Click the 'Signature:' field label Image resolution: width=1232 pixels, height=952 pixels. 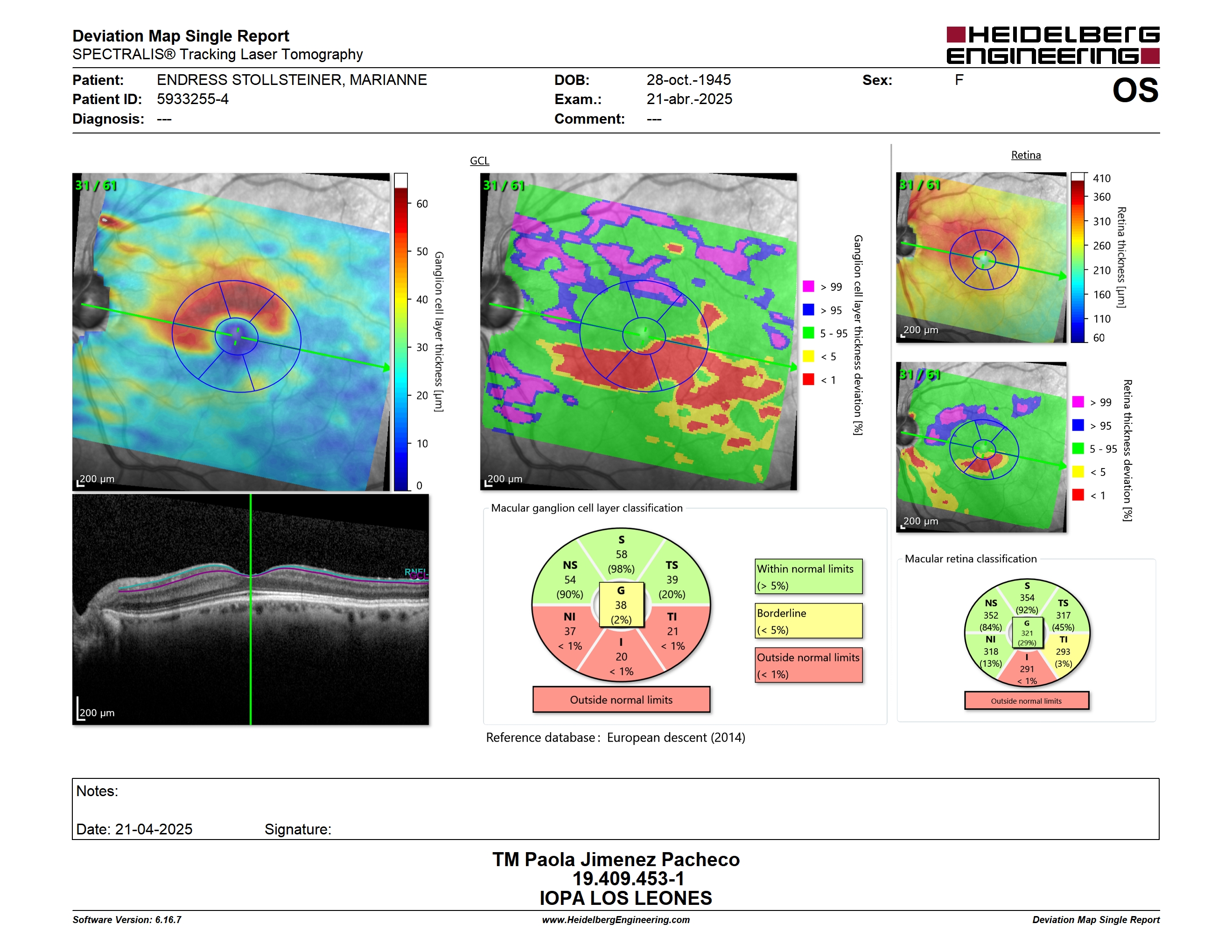click(298, 829)
